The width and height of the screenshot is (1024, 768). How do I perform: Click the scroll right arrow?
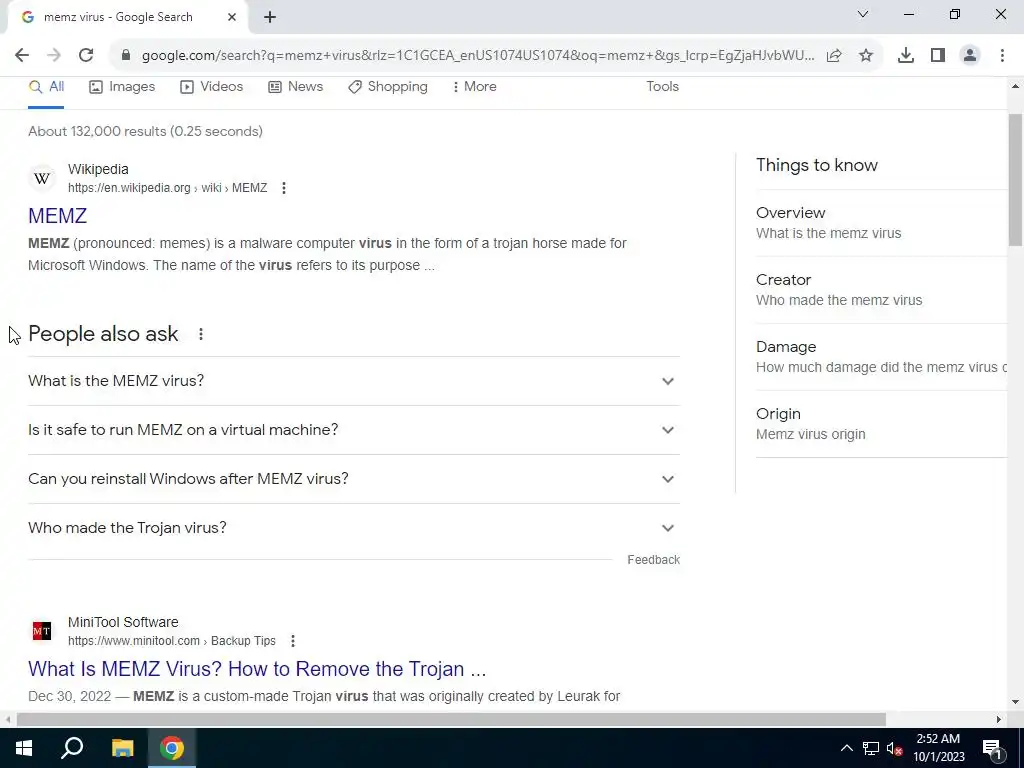[999, 719]
